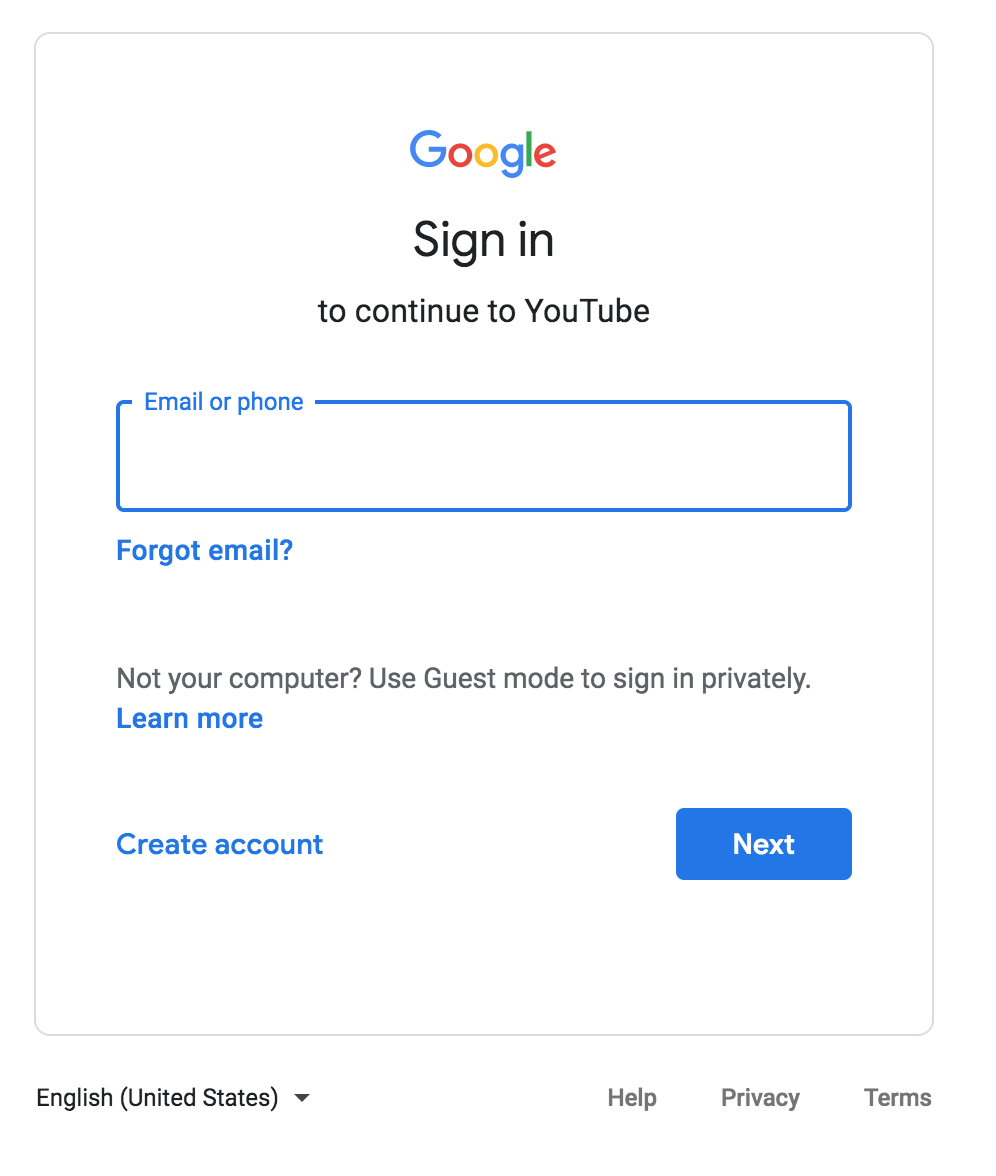Expand the English (United States) language dropdown
Image resolution: width=996 pixels, height=1176 pixels.
click(x=173, y=1098)
